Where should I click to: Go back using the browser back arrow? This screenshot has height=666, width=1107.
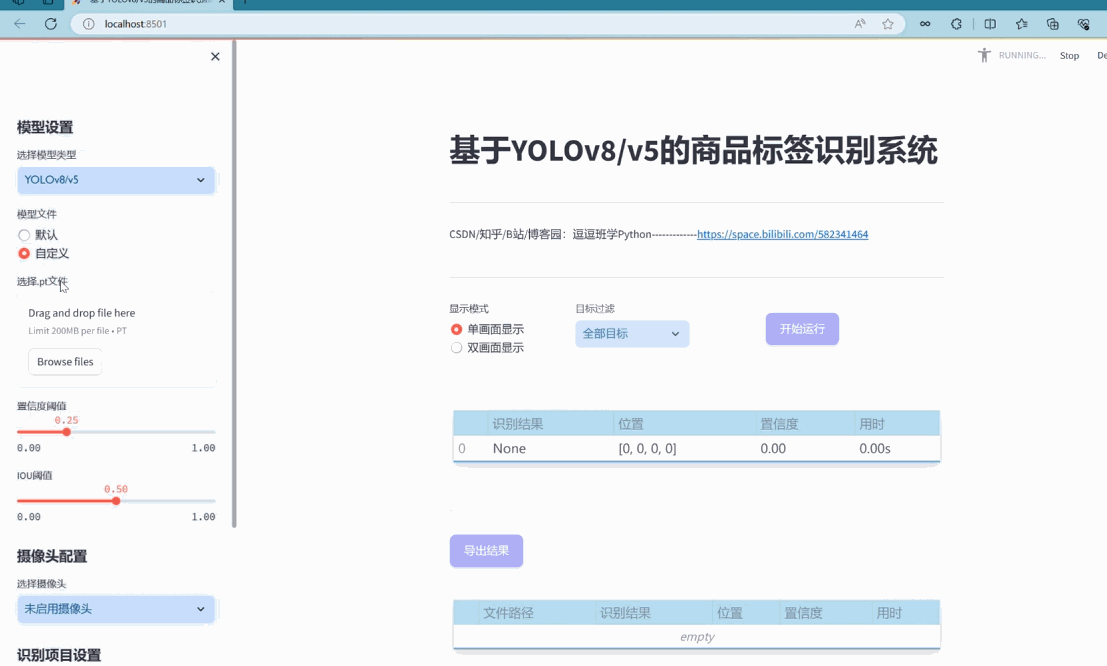click(20, 24)
